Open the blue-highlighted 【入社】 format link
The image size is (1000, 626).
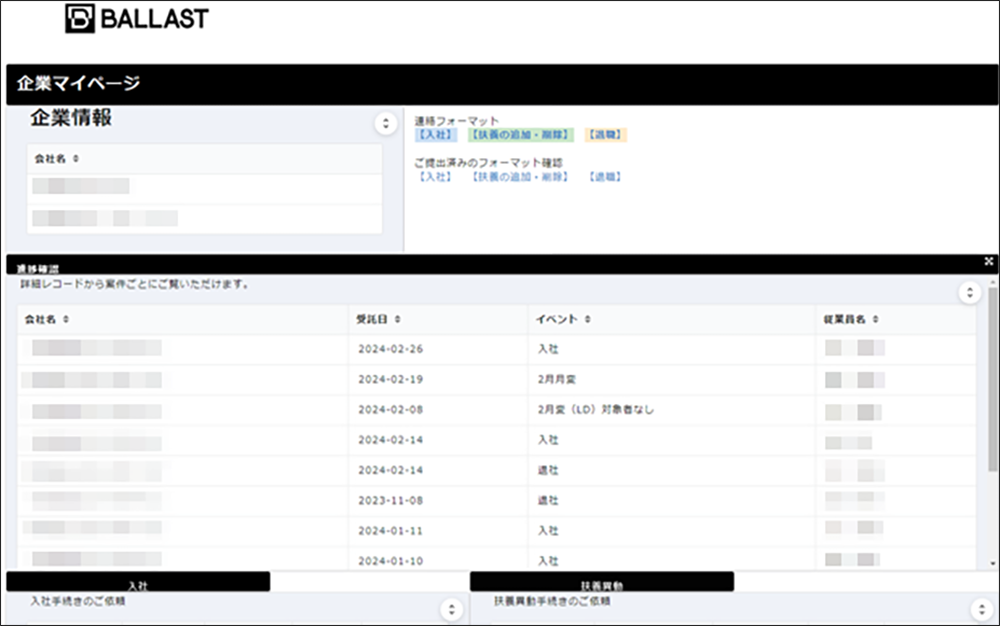[x=436, y=135]
